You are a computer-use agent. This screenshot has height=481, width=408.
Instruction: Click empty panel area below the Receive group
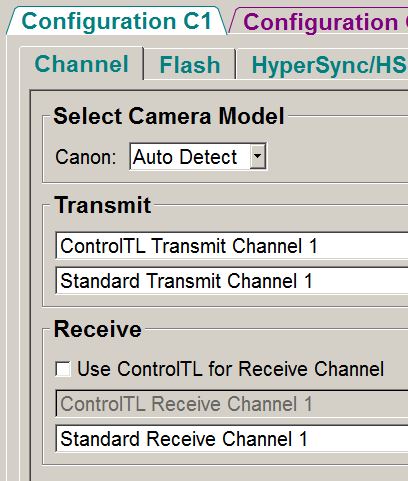(220, 473)
